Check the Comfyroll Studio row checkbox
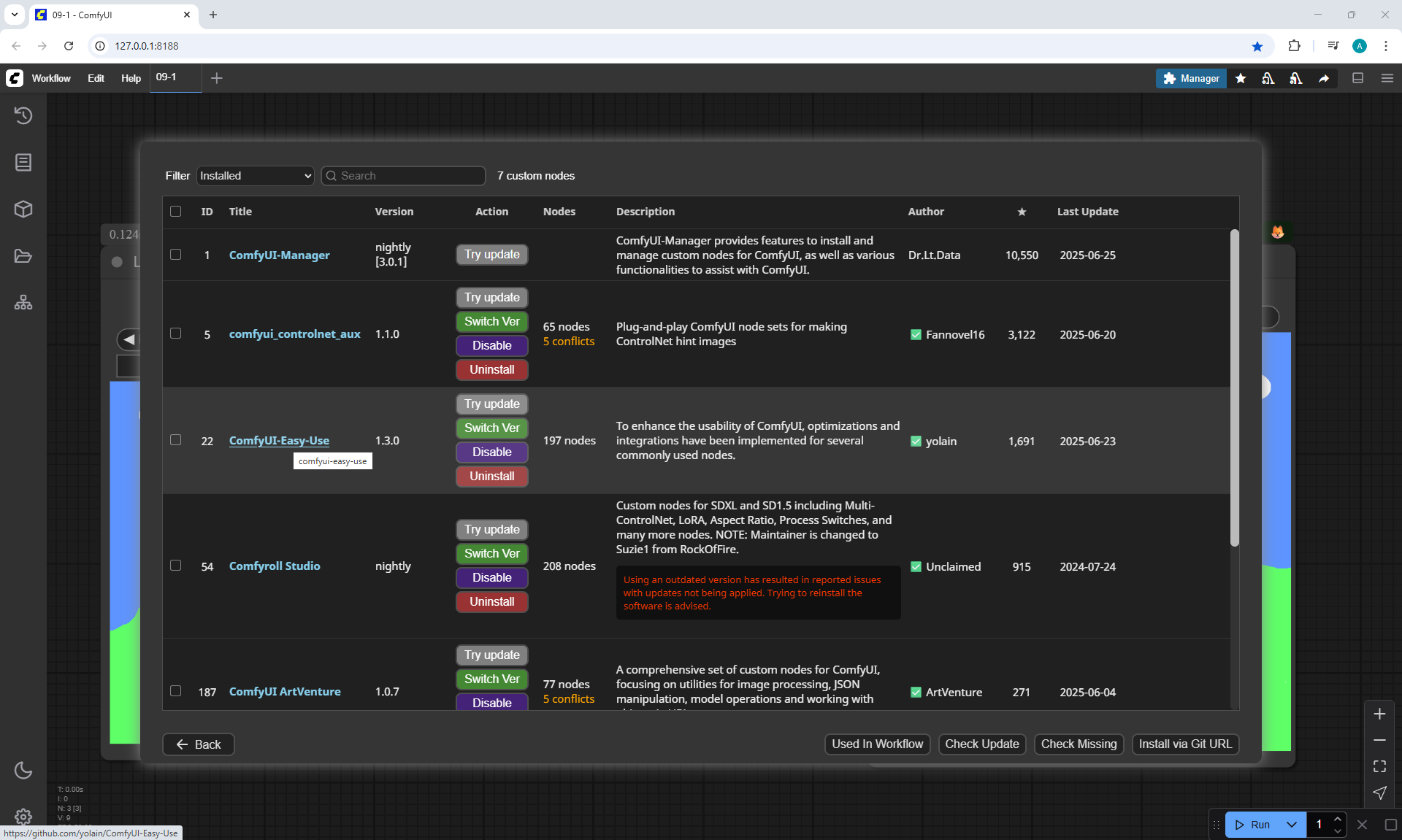 click(175, 566)
